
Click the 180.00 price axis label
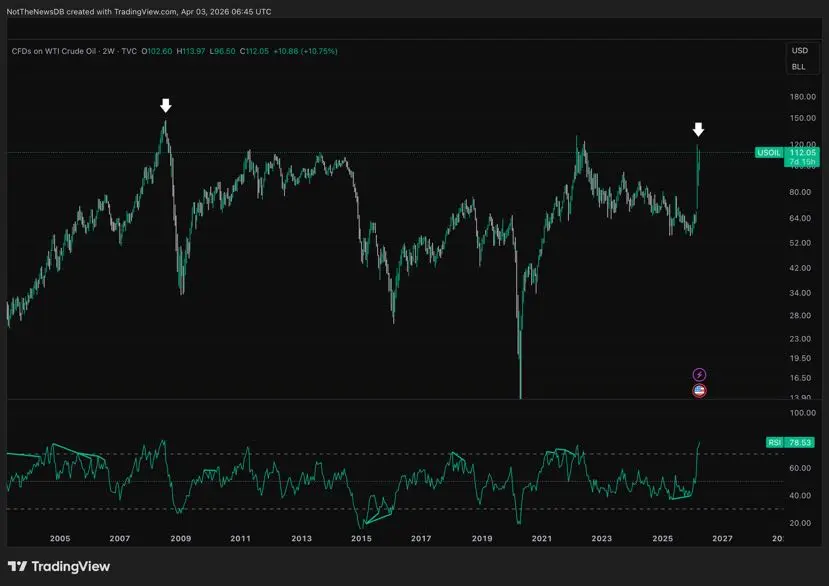click(803, 96)
